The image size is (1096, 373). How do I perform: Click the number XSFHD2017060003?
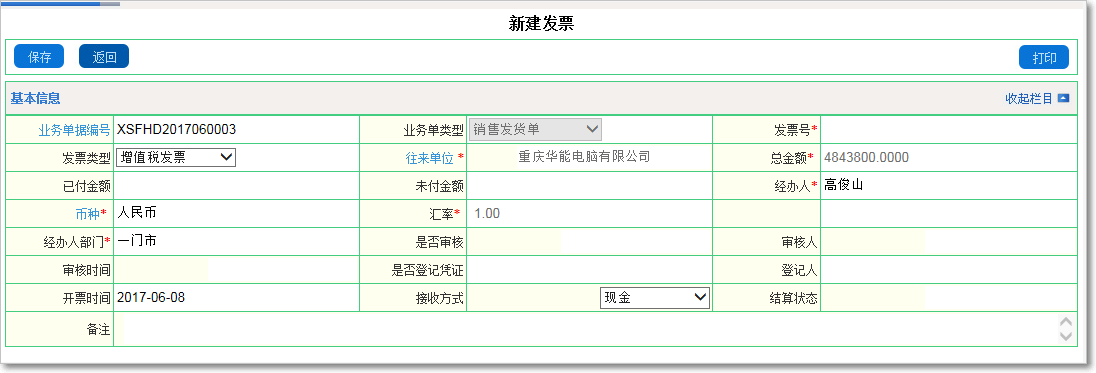tap(176, 129)
